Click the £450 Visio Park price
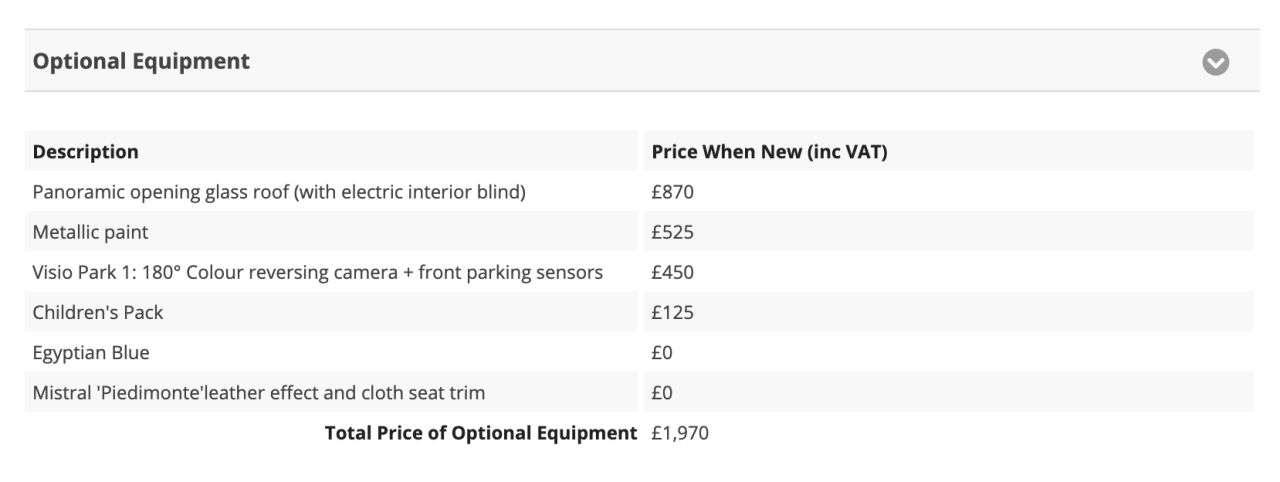1280x482 pixels. (x=672, y=272)
